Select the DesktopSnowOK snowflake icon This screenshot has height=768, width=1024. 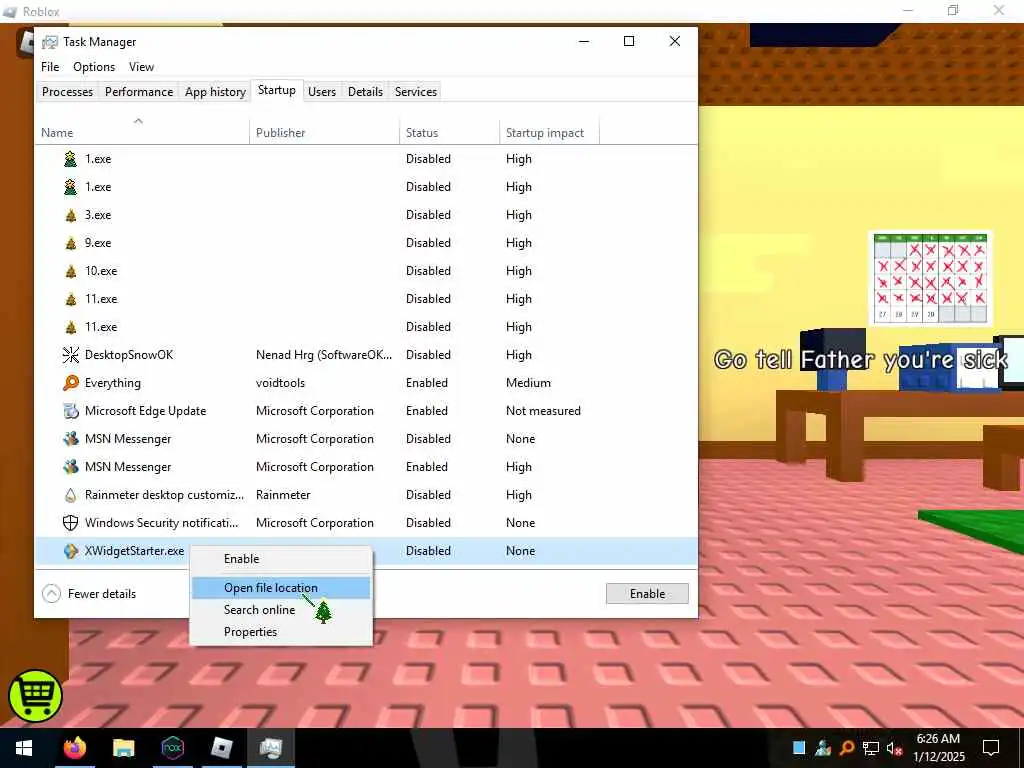pos(71,355)
